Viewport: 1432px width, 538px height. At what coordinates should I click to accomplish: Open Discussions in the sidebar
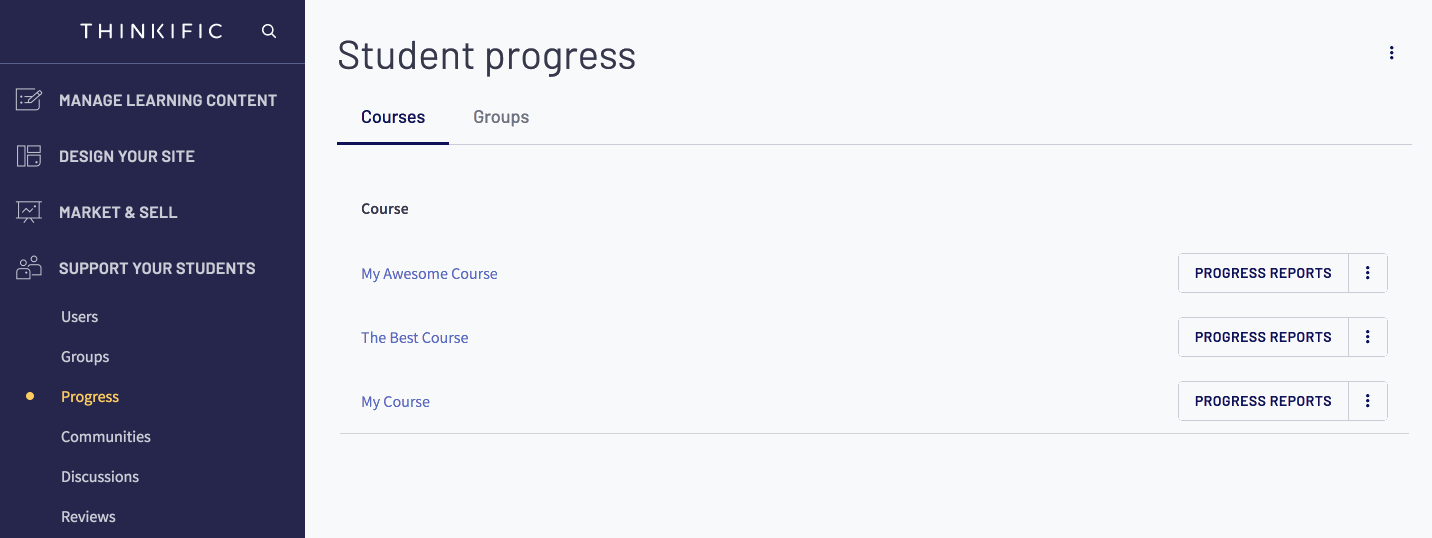[100, 477]
